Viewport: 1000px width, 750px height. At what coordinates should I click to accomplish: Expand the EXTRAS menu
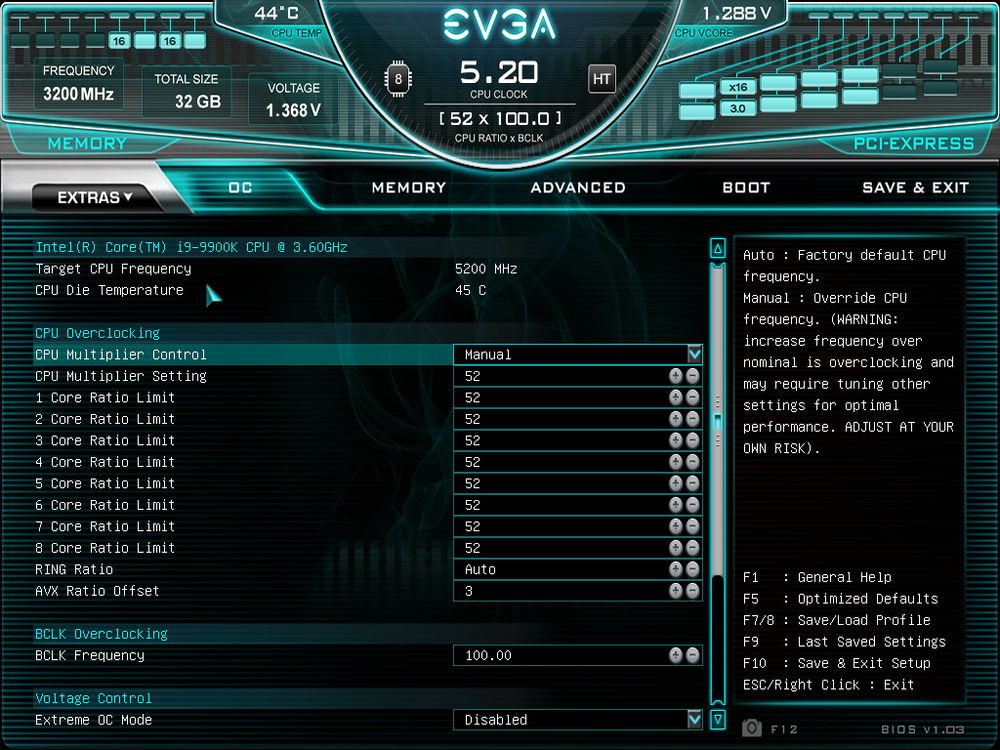tap(95, 198)
